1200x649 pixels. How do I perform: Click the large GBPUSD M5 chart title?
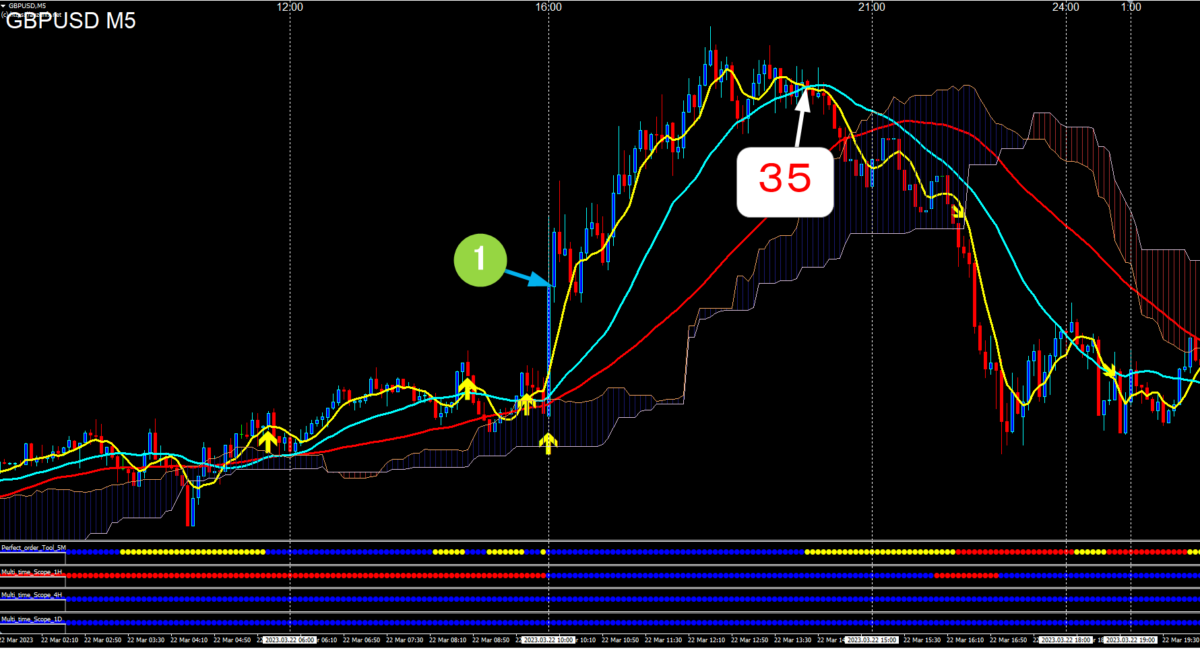tap(72, 23)
